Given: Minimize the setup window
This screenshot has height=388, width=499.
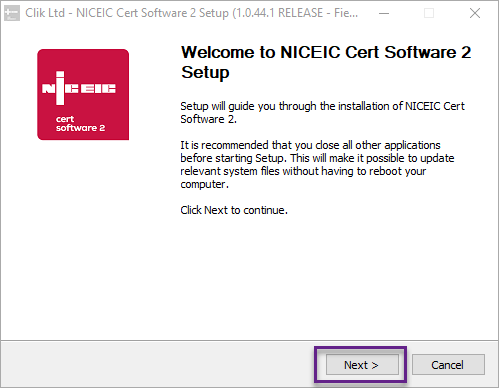Looking at the screenshot, I should 384,13.
